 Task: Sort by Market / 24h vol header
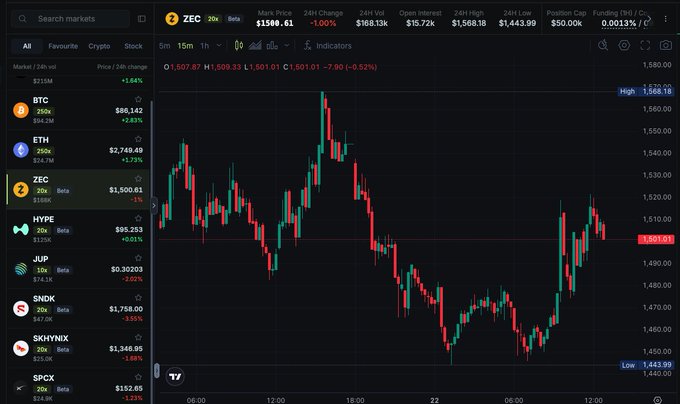point(34,67)
